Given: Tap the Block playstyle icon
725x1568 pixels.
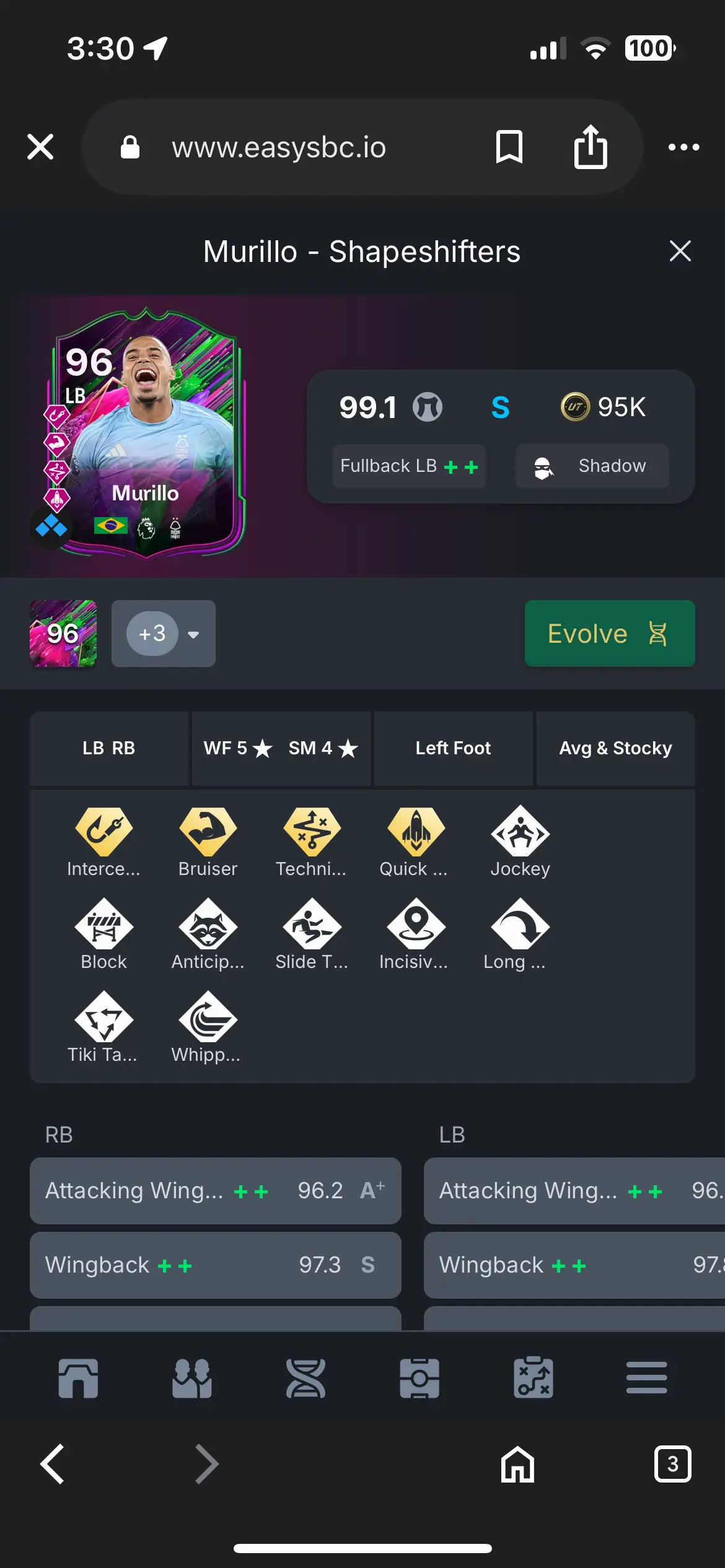Looking at the screenshot, I should tap(103, 924).
